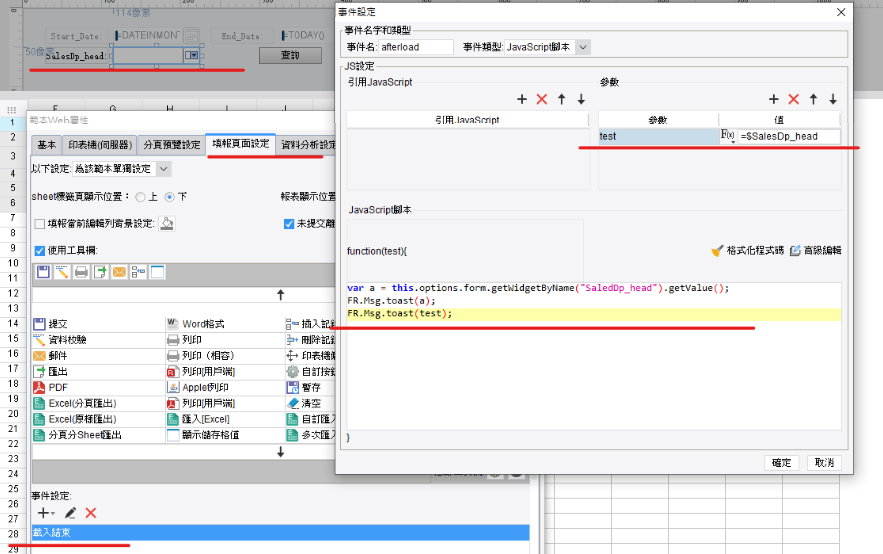Click the data verify pencil icon in toolbar strip
This screenshot has height=554, width=883.
pyautogui.click(x=62, y=272)
